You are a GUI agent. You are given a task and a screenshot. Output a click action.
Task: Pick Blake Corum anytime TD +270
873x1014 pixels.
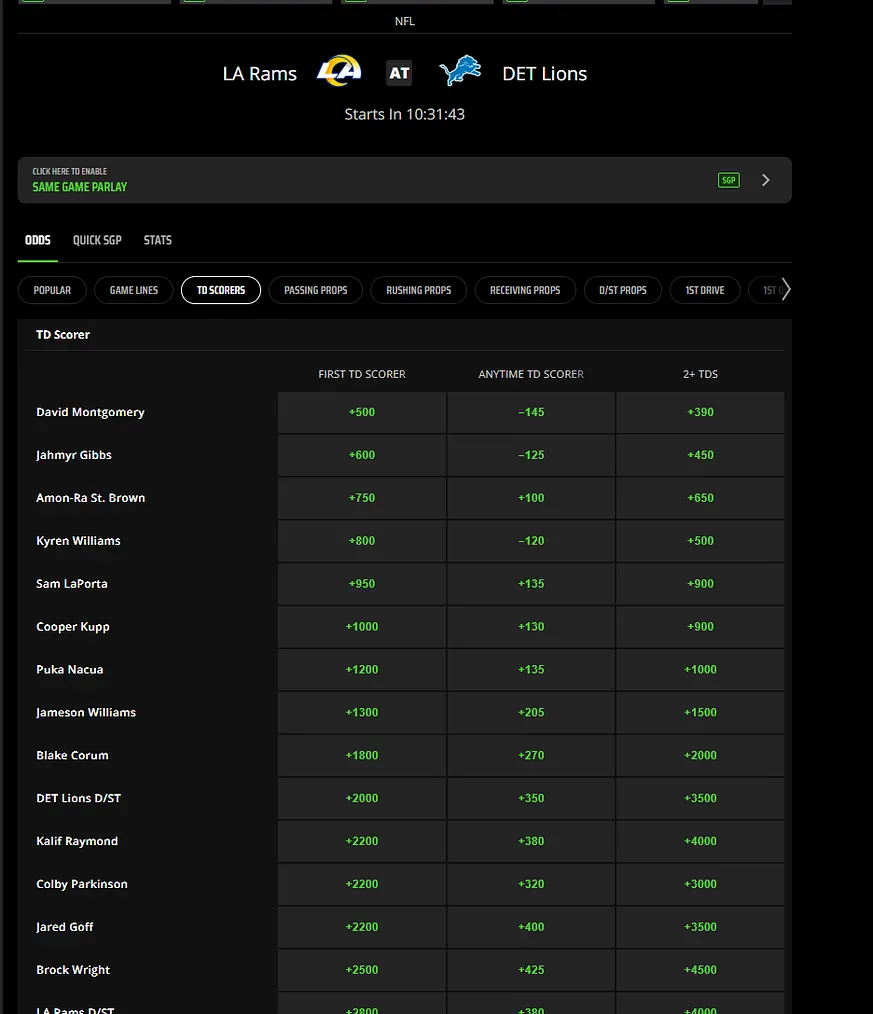click(531, 755)
